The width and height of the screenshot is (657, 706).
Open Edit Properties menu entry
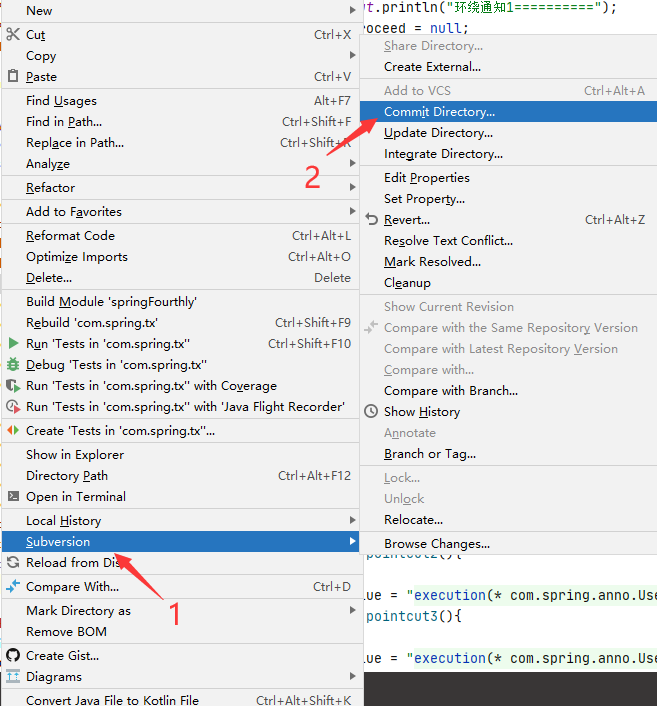tap(508, 177)
